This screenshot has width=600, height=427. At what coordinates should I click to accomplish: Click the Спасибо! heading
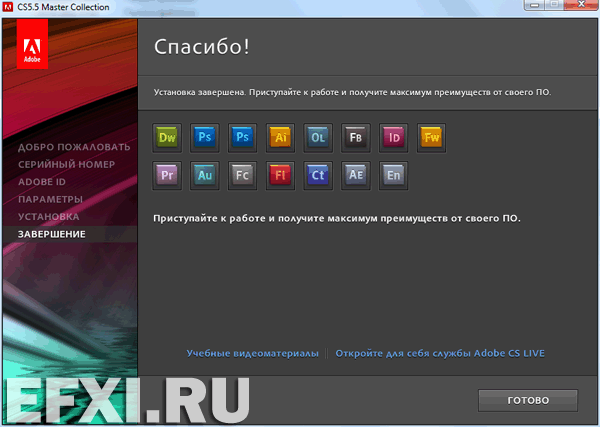pyautogui.click(x=202, y=47)
